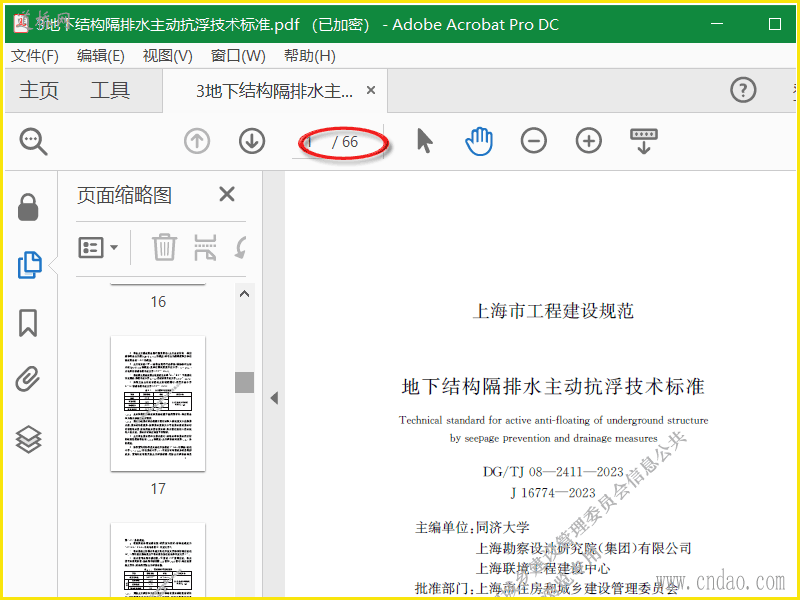
Task: Open the layers panel icon
Action: (28, 439)
